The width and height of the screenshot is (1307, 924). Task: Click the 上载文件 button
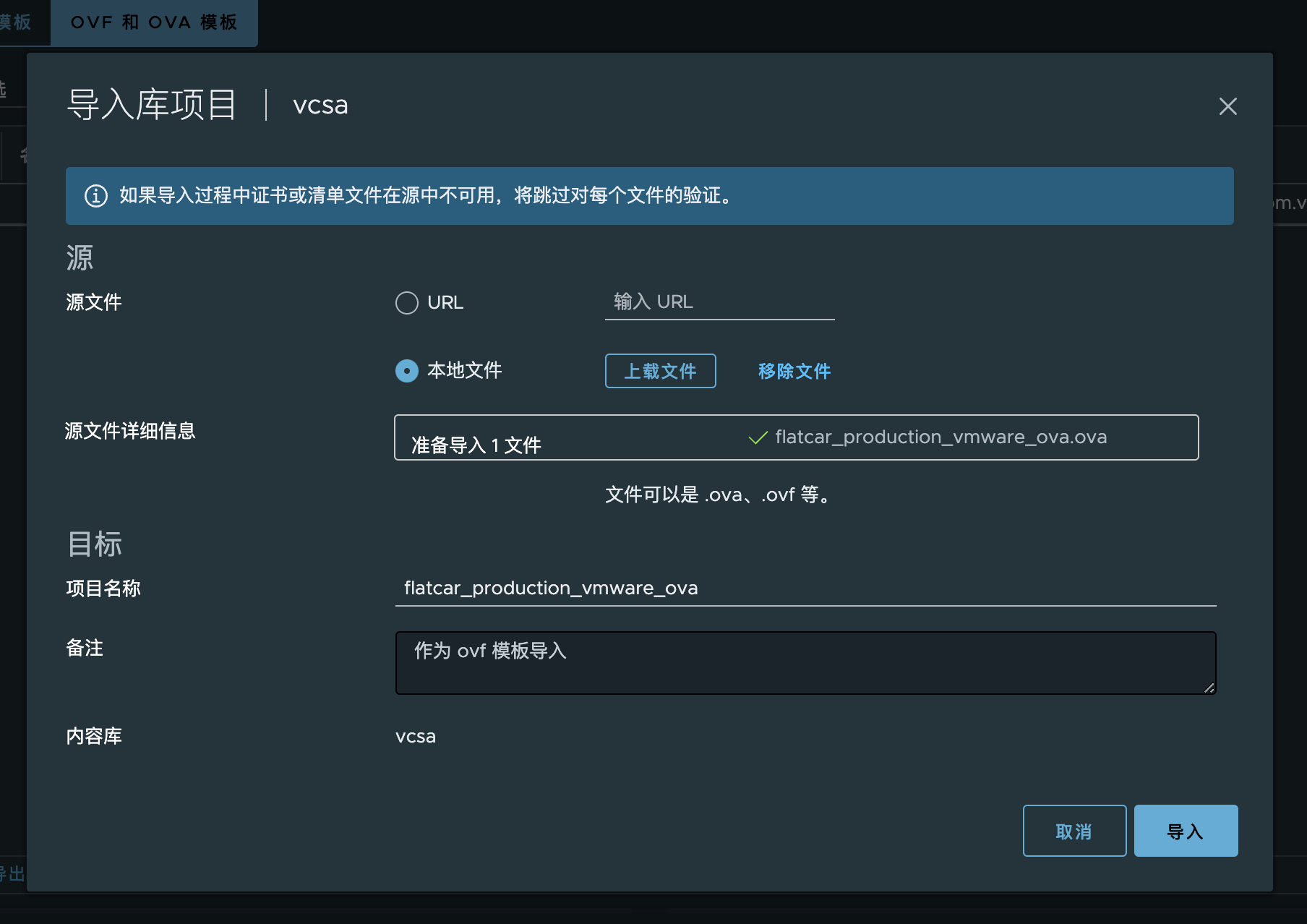click(660, 371)
